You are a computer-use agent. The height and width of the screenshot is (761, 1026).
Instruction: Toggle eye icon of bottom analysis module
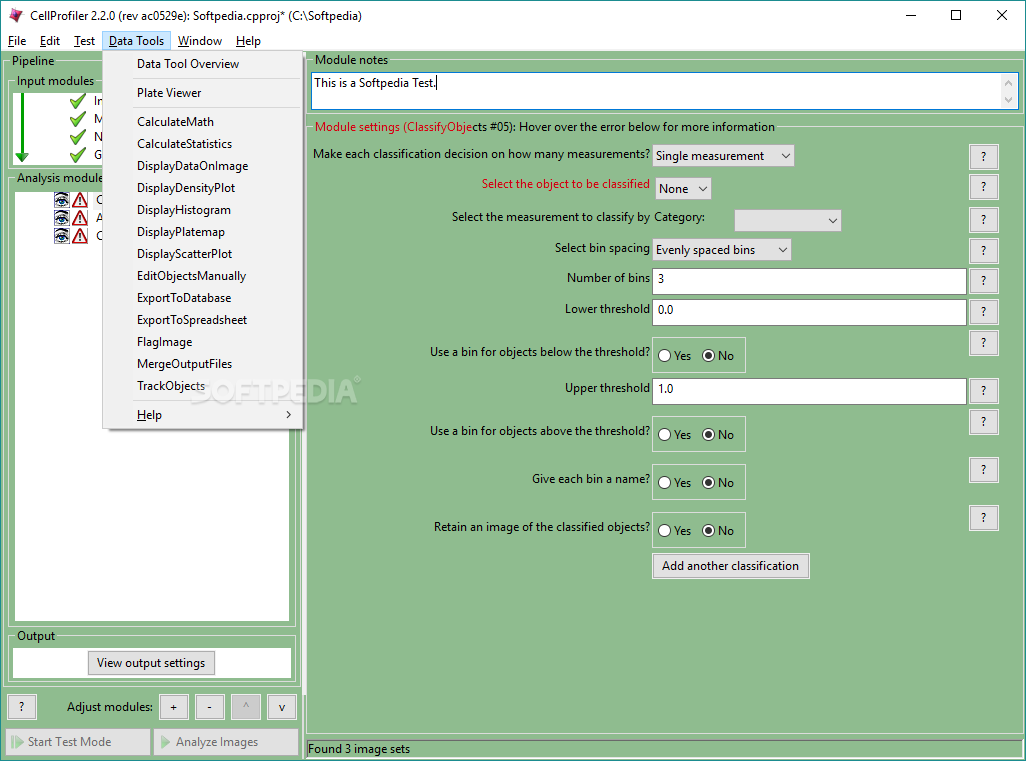point(62,235)
